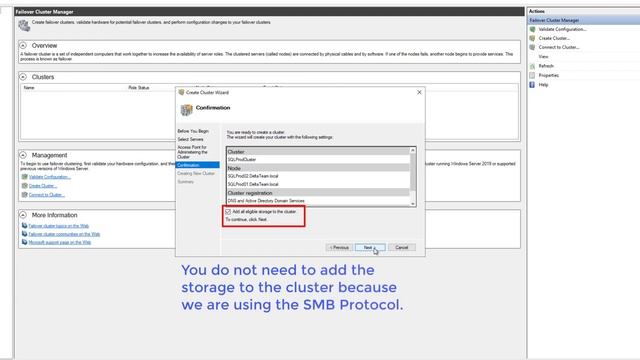Screen dimensions: 640x360
Task: Choose Properties in Actions pane
Action: click(549, 76)
